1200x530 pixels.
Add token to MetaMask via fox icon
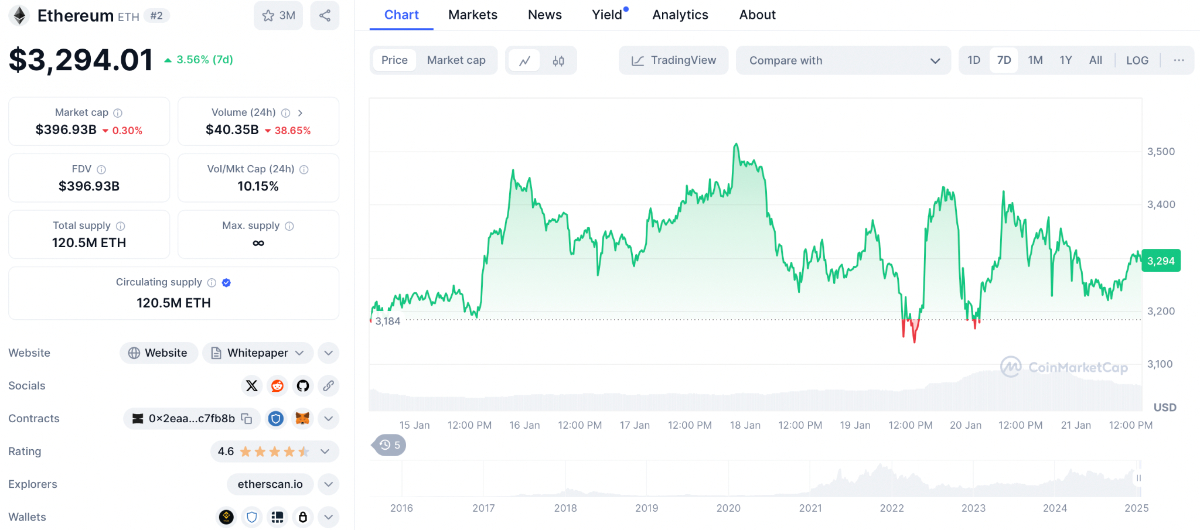coord(301,419)
